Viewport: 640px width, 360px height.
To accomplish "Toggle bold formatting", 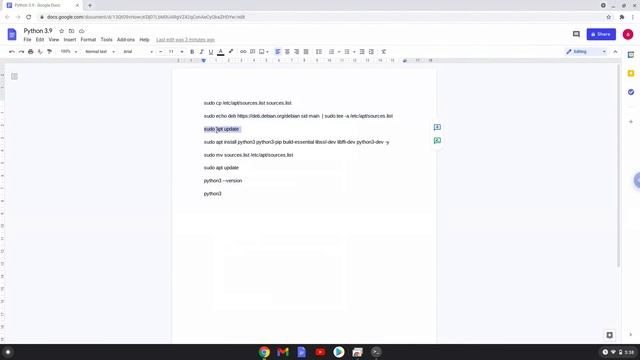I will 192,52.
